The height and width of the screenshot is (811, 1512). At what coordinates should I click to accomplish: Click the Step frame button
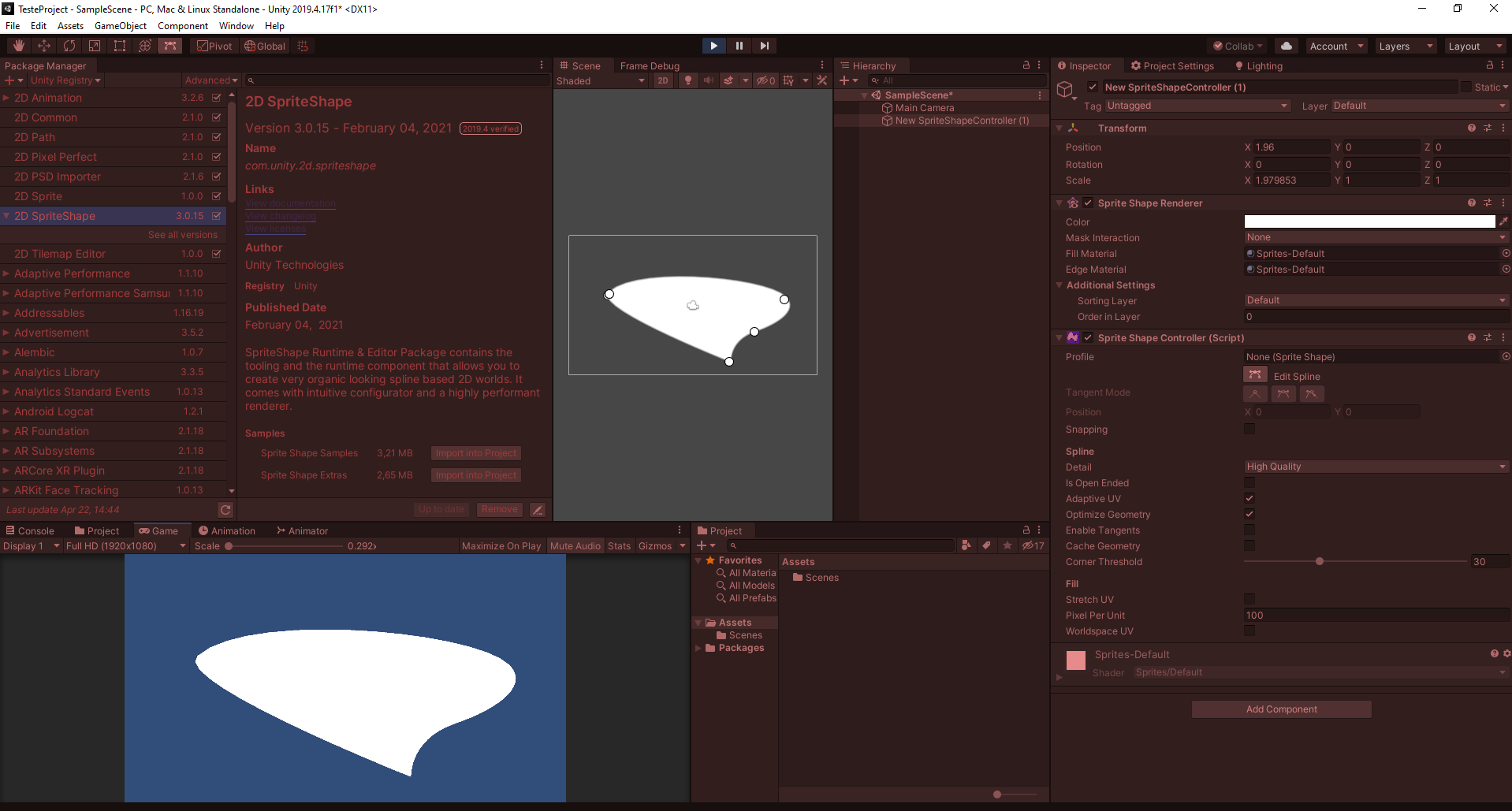(765, 46)
